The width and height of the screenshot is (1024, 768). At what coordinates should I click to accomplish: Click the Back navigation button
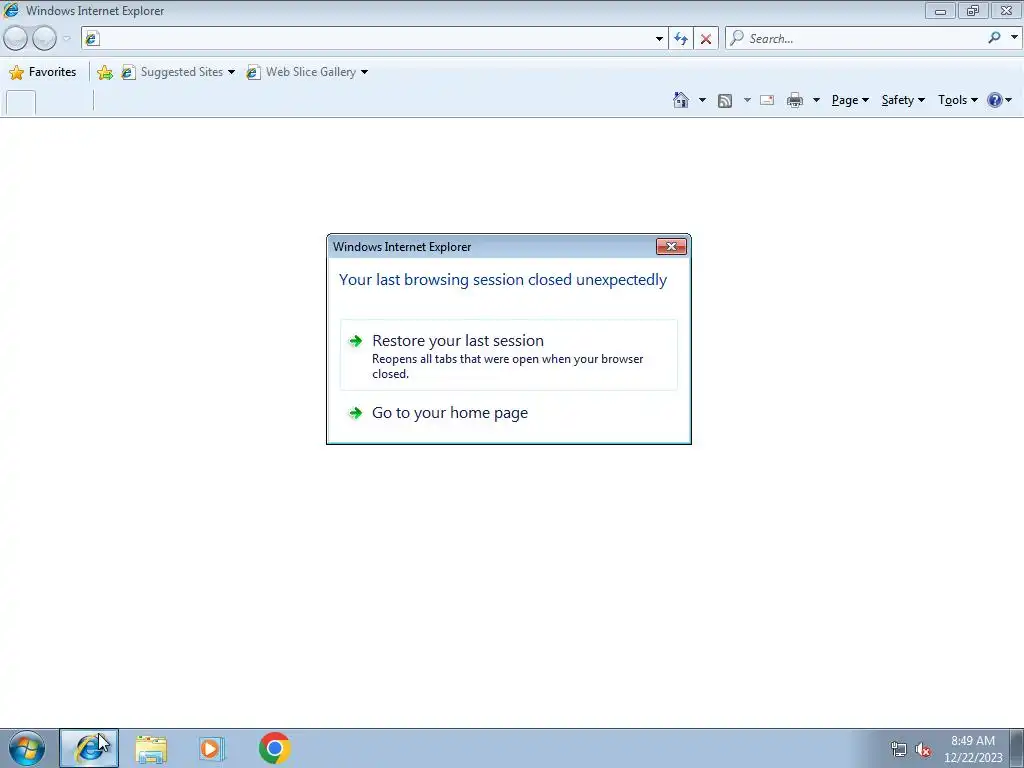pos(15,39)
